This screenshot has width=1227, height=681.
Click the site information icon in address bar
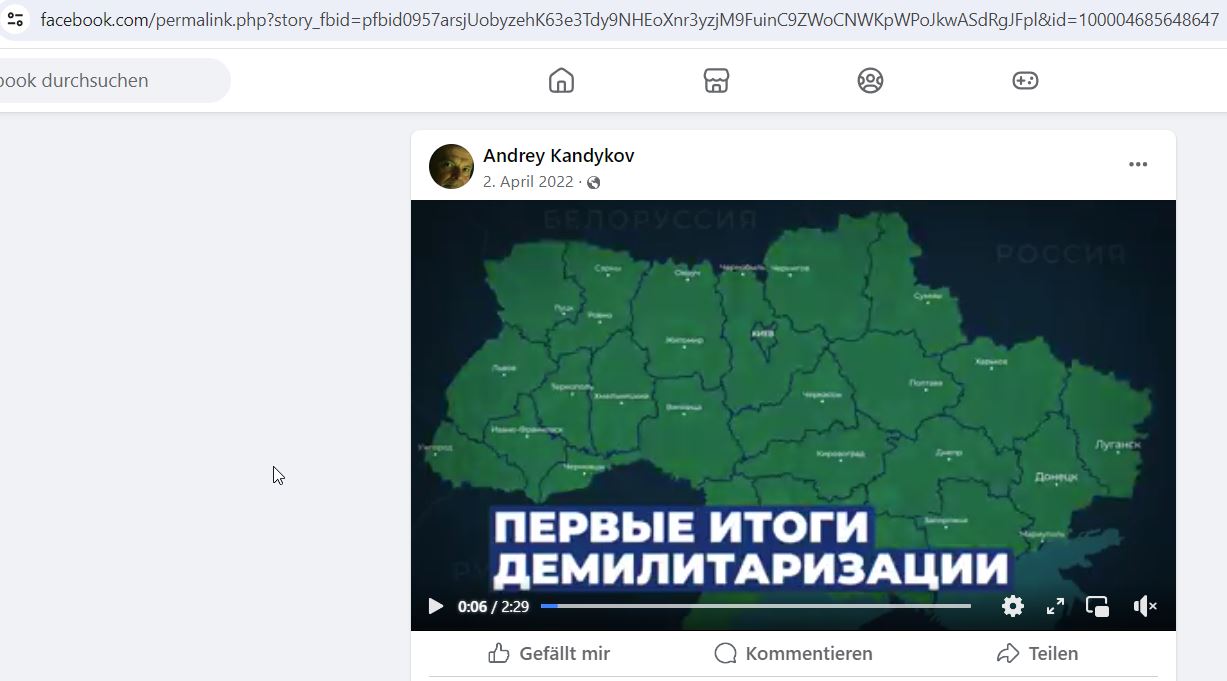[x=14, y=19]
